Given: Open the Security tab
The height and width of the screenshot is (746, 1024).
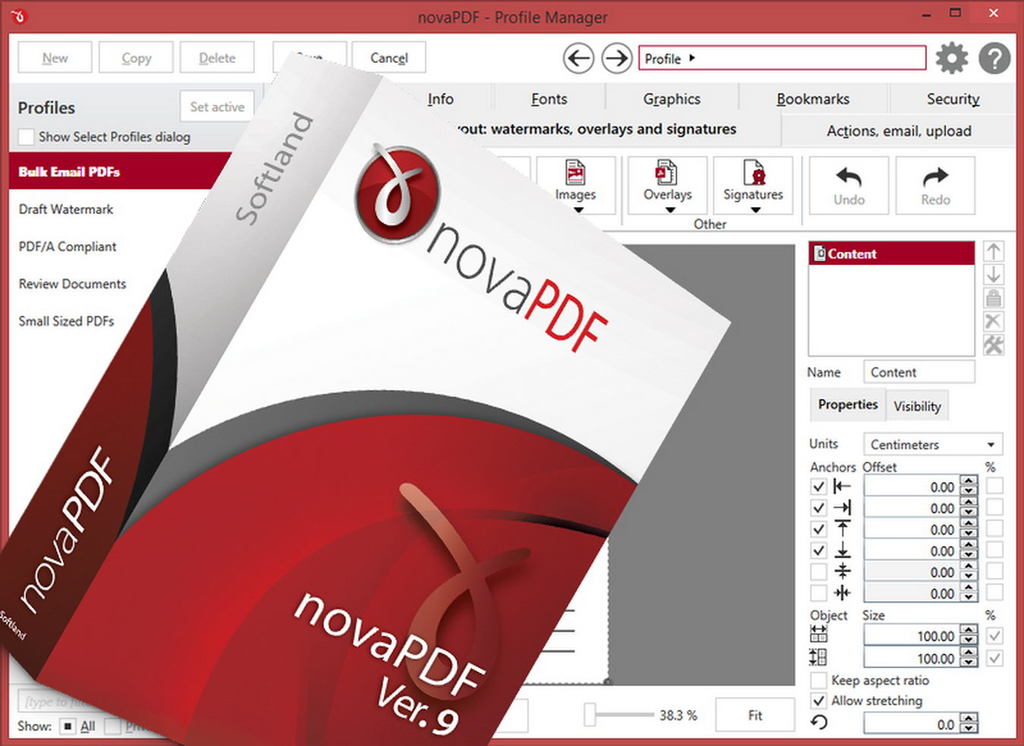Looking at the screenshot, I should [953, 99].
